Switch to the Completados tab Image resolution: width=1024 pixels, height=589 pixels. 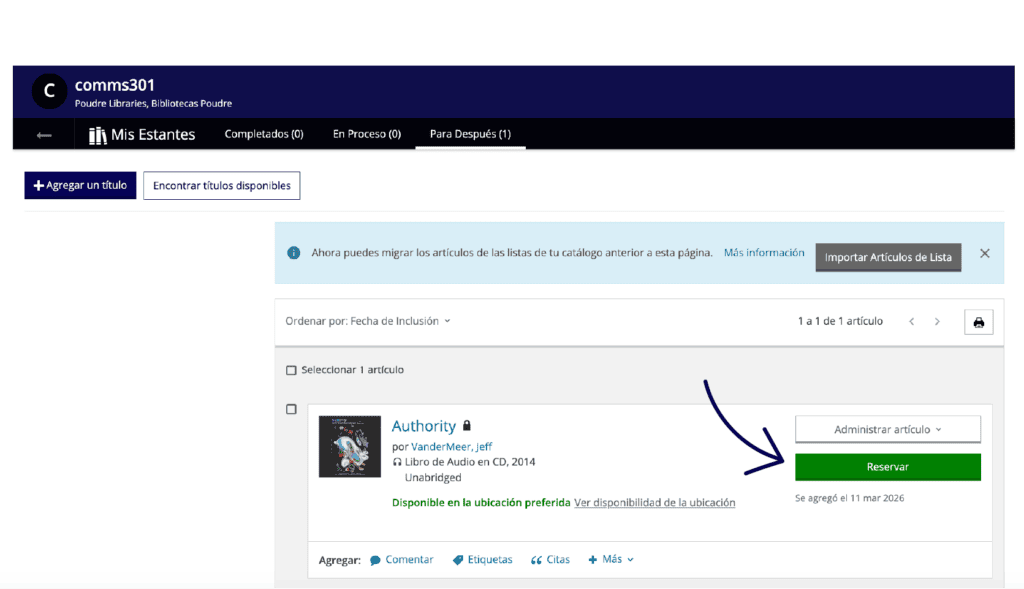264,134
